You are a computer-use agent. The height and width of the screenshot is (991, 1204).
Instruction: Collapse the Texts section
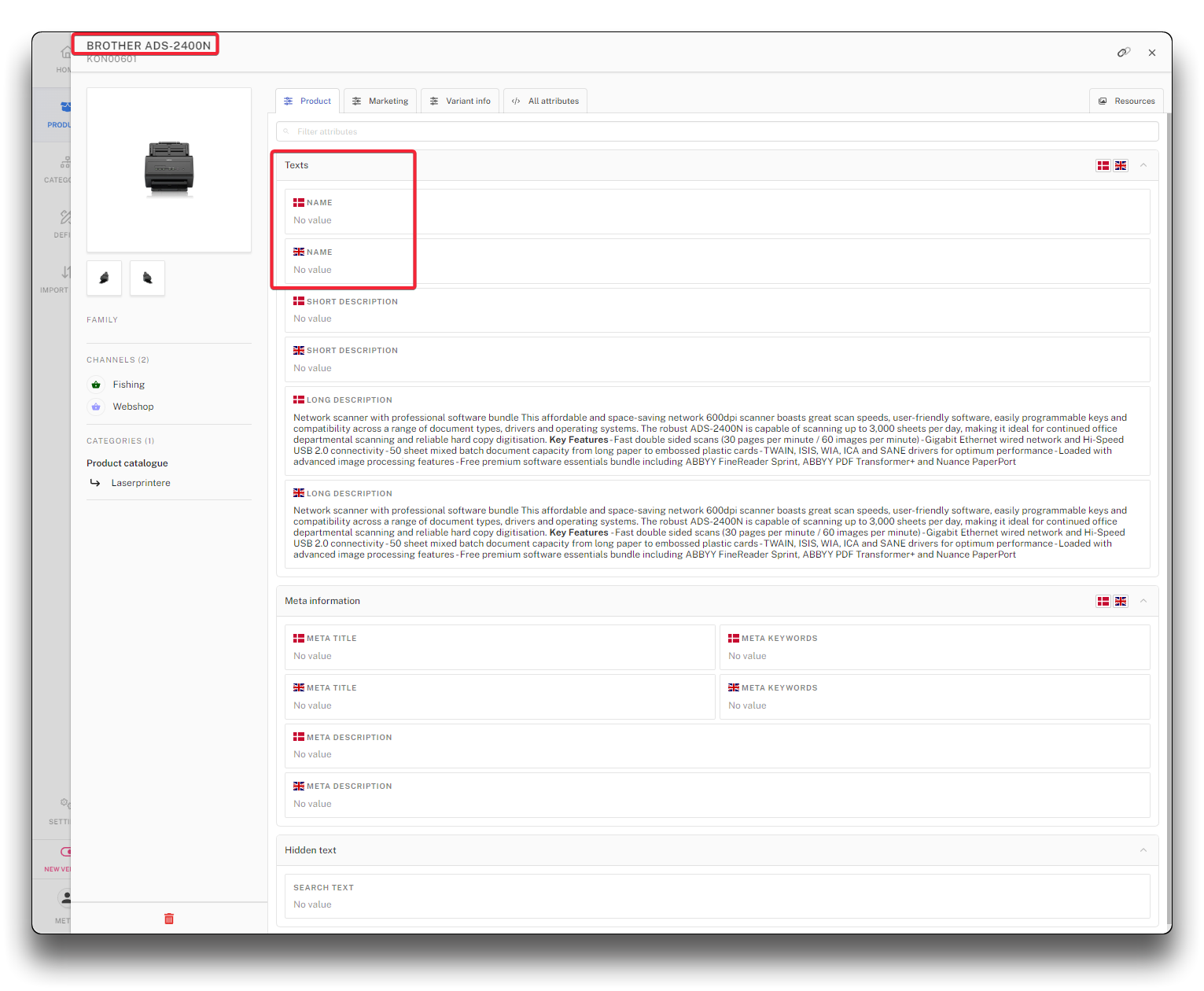click(x=1143, y=165)
